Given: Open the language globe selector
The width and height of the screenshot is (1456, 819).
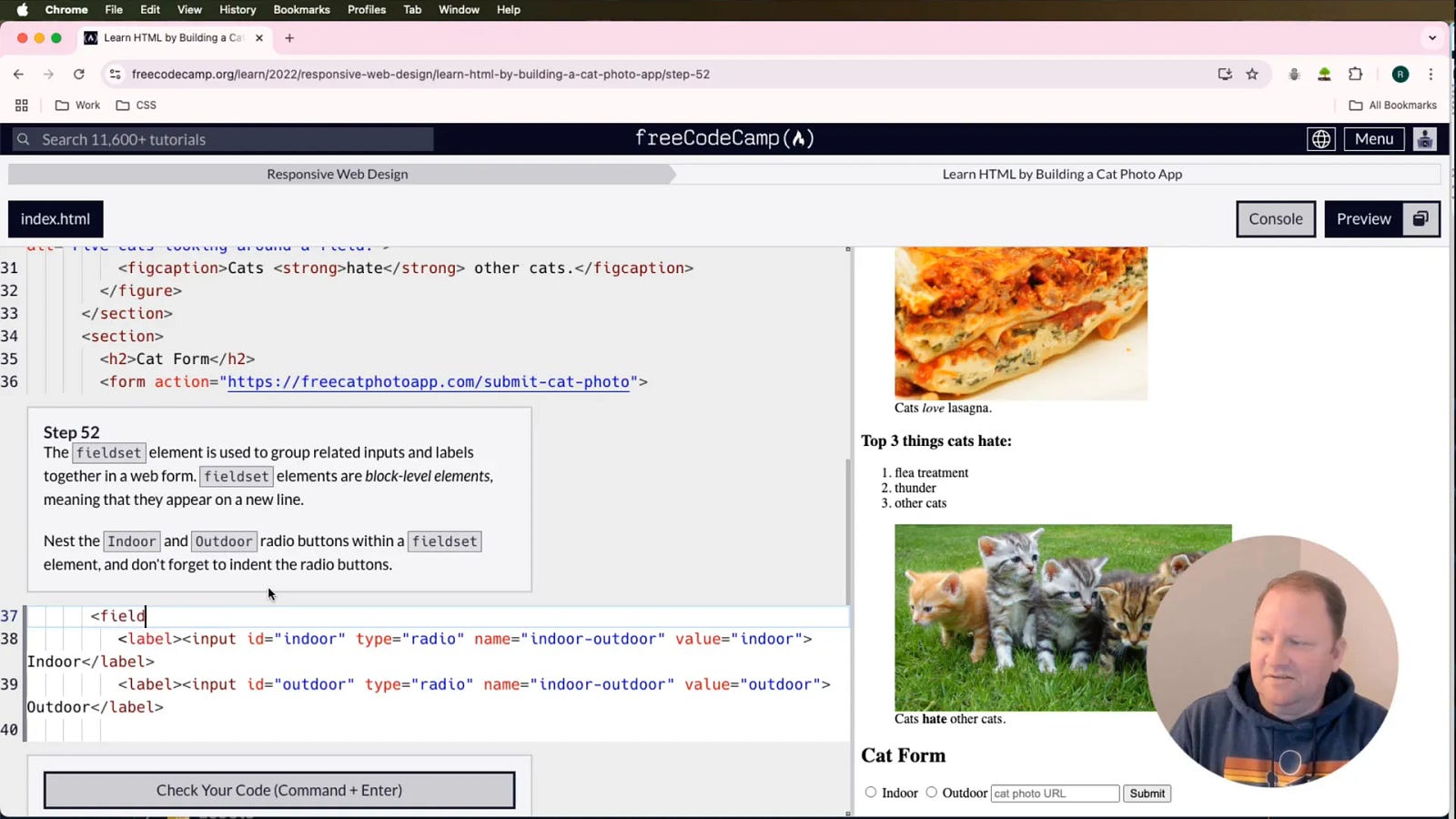Looking at the screenshot, I should point(1320,139).
